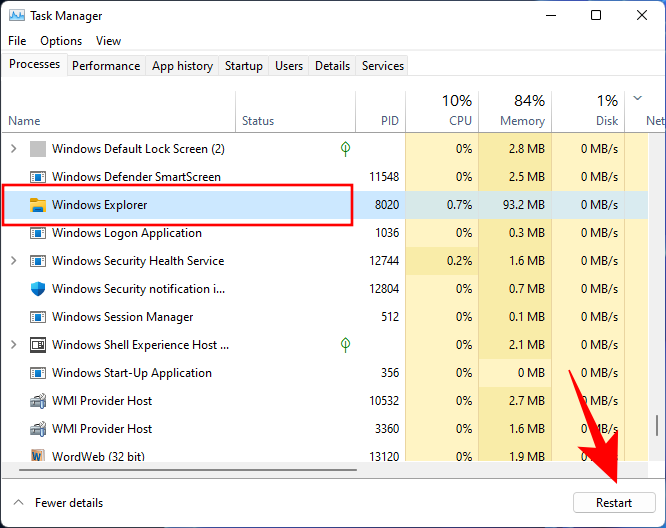
Task: Click the first WMI Provider Host icon
Action: pyautogui.click(x=38, y=401)
